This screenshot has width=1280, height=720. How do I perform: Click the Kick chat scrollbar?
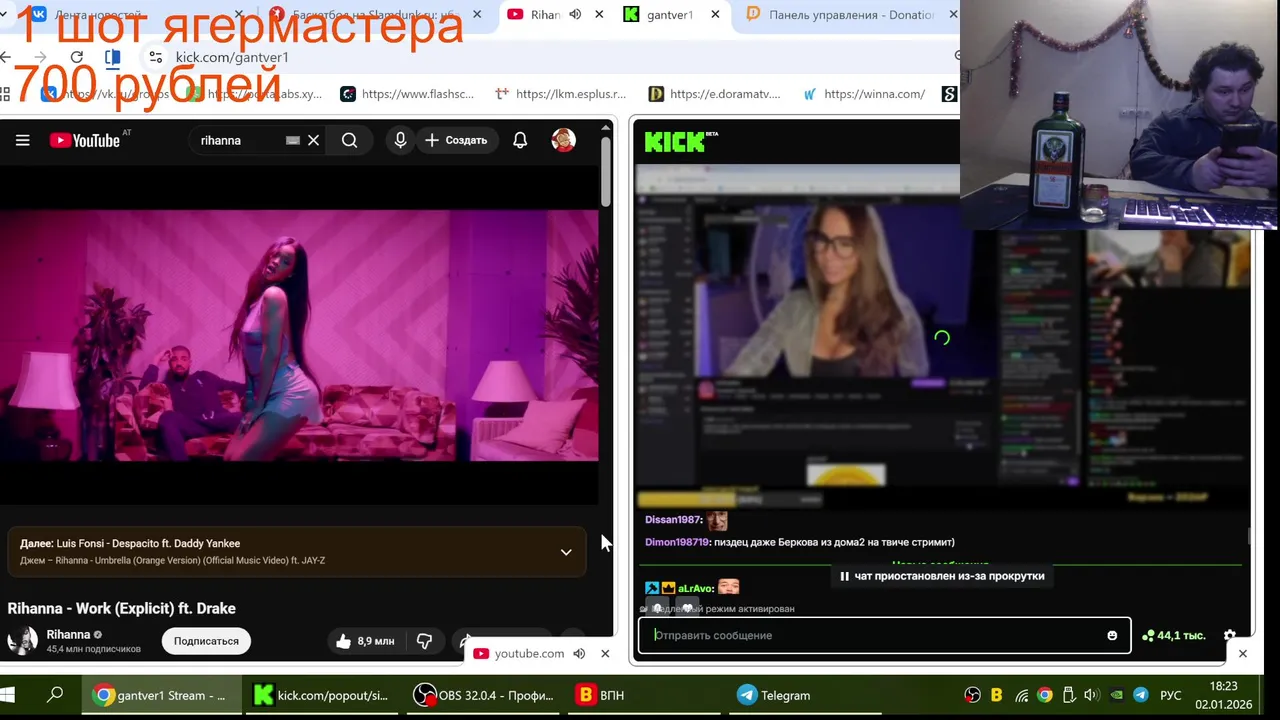click(x=1249, y=537)
